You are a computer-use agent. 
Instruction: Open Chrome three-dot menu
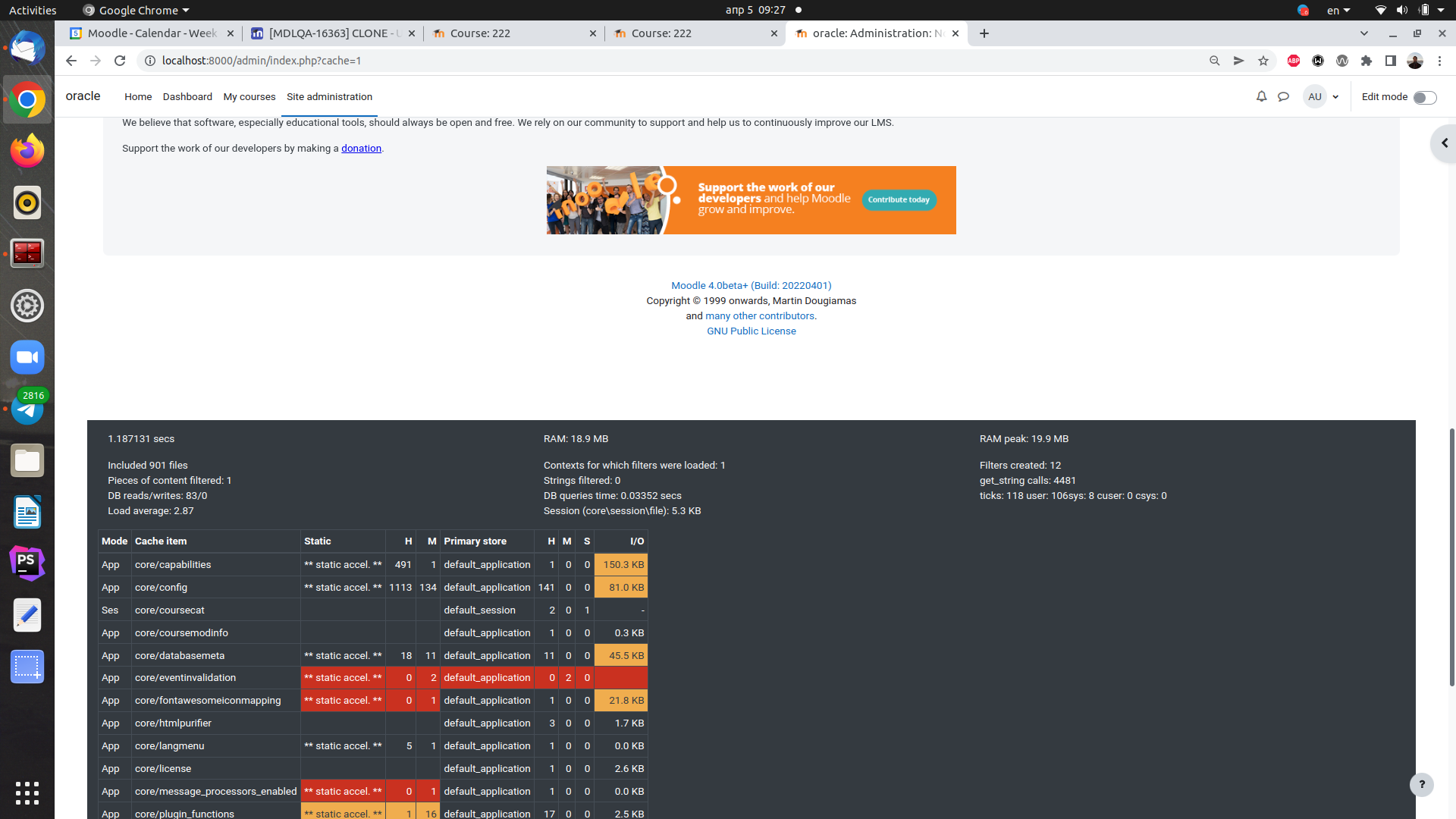point(1439,61)
